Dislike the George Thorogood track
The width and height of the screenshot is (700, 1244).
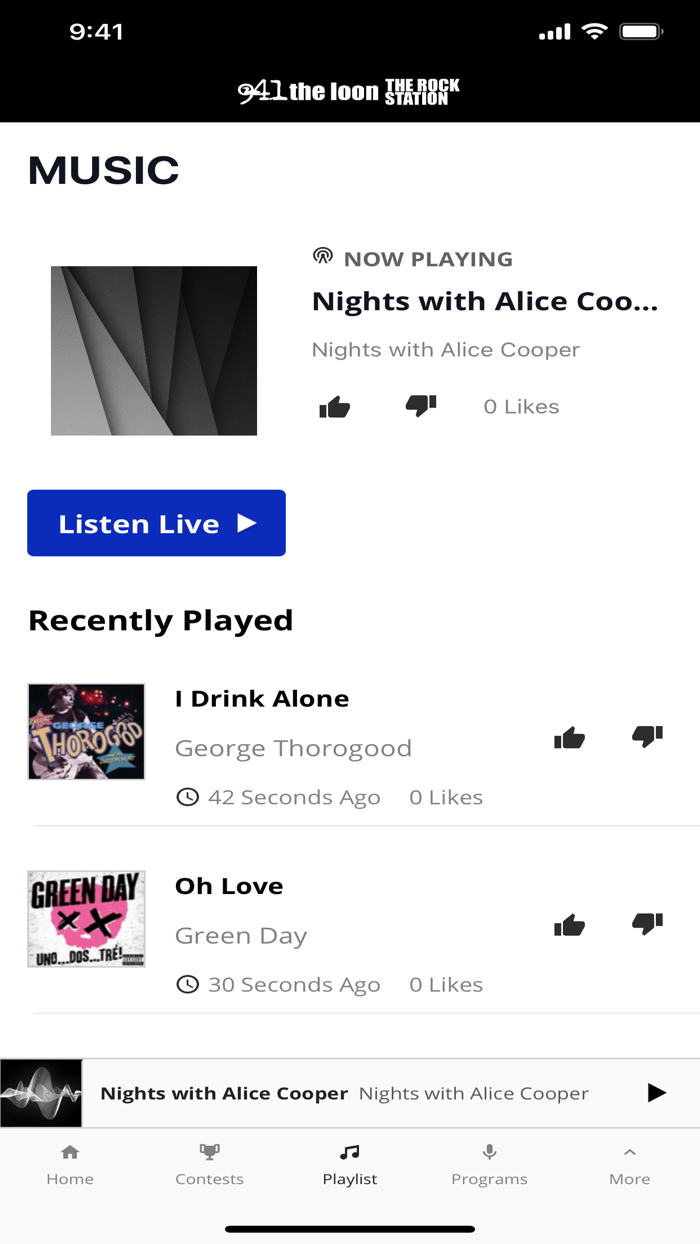tap(646, 737)
